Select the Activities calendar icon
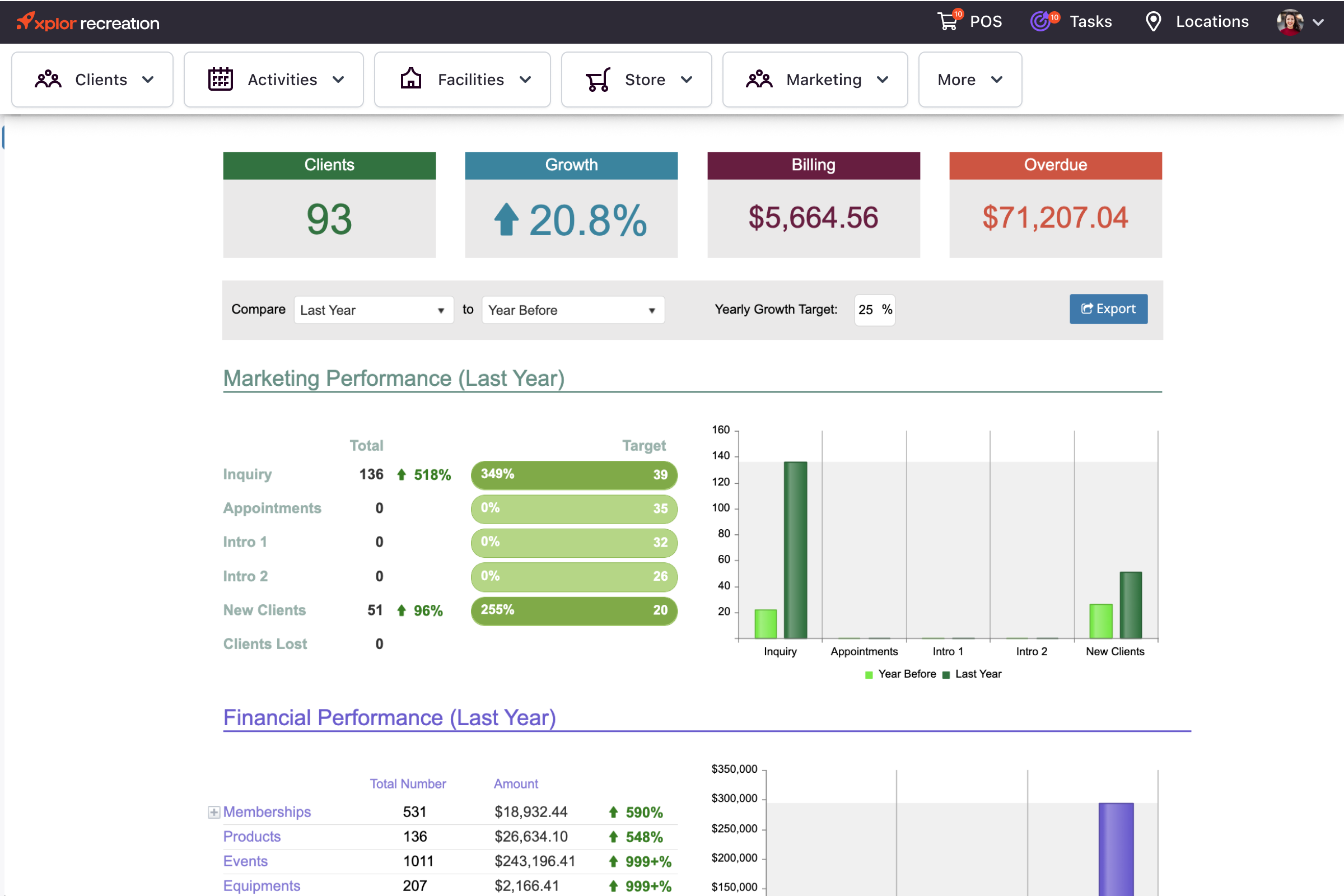The height and width of the screenshot is (896, 1344). pyautogui.click(x=221, y=80)
